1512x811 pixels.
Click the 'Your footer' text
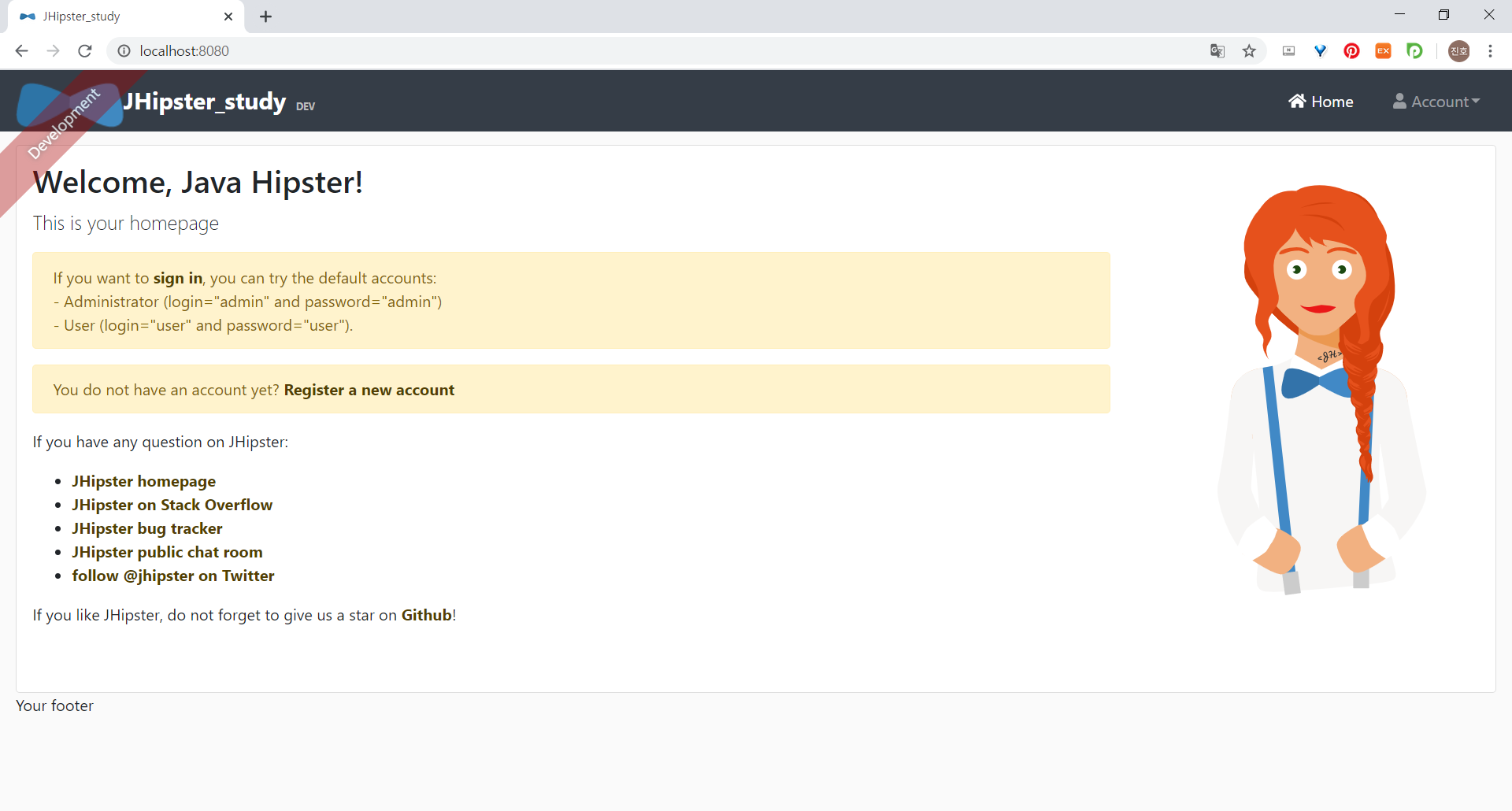[x=55, y=705]
